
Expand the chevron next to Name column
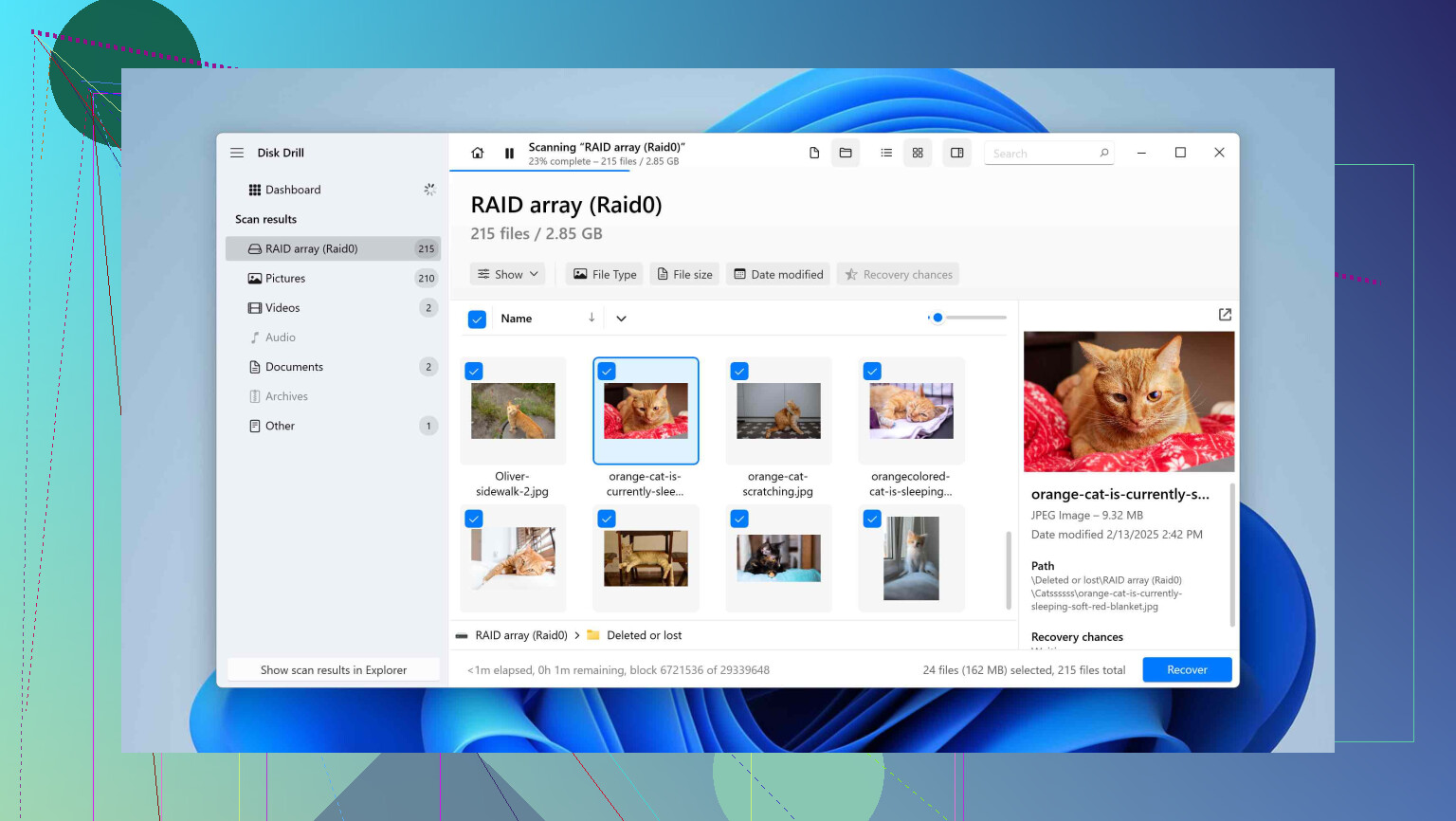(621, 319)
